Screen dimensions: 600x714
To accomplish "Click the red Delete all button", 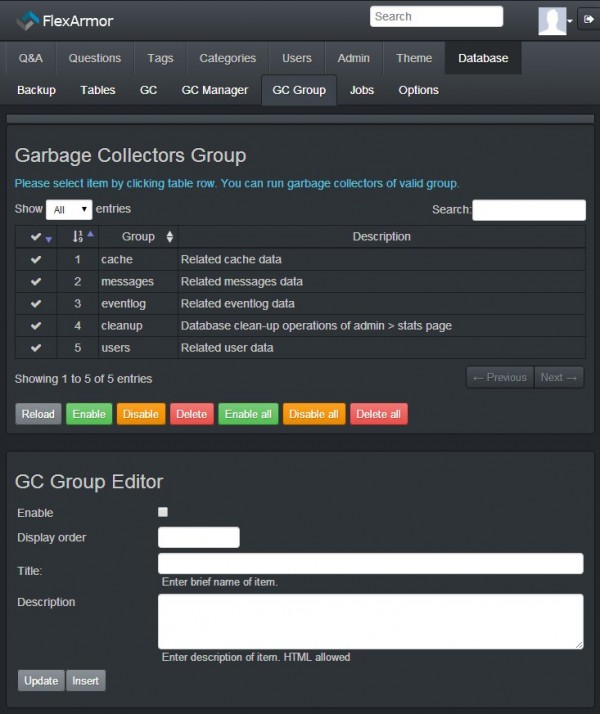I will pos(378,414).
